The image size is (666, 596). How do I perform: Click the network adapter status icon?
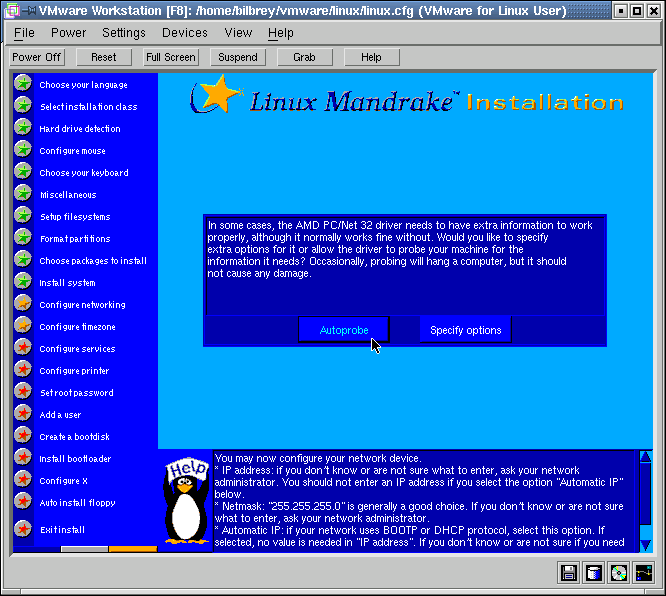644,573
